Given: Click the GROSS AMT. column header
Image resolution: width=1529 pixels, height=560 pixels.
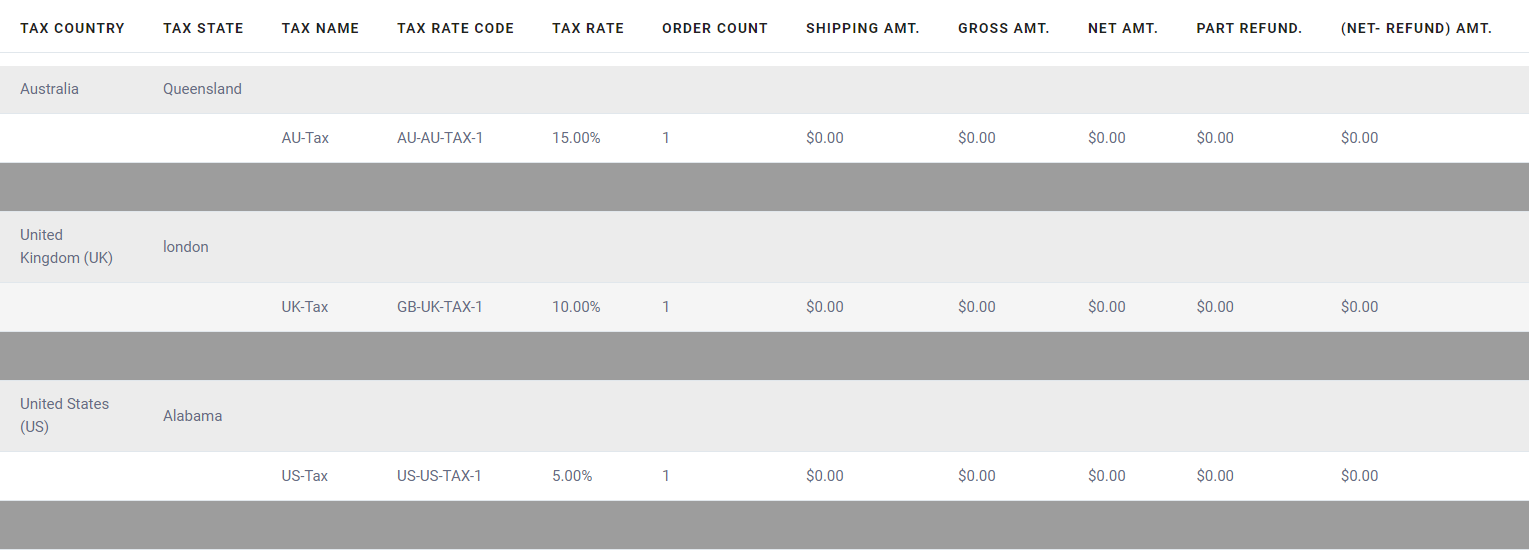Looking at the screenshot, I should tap(1003, 28).
